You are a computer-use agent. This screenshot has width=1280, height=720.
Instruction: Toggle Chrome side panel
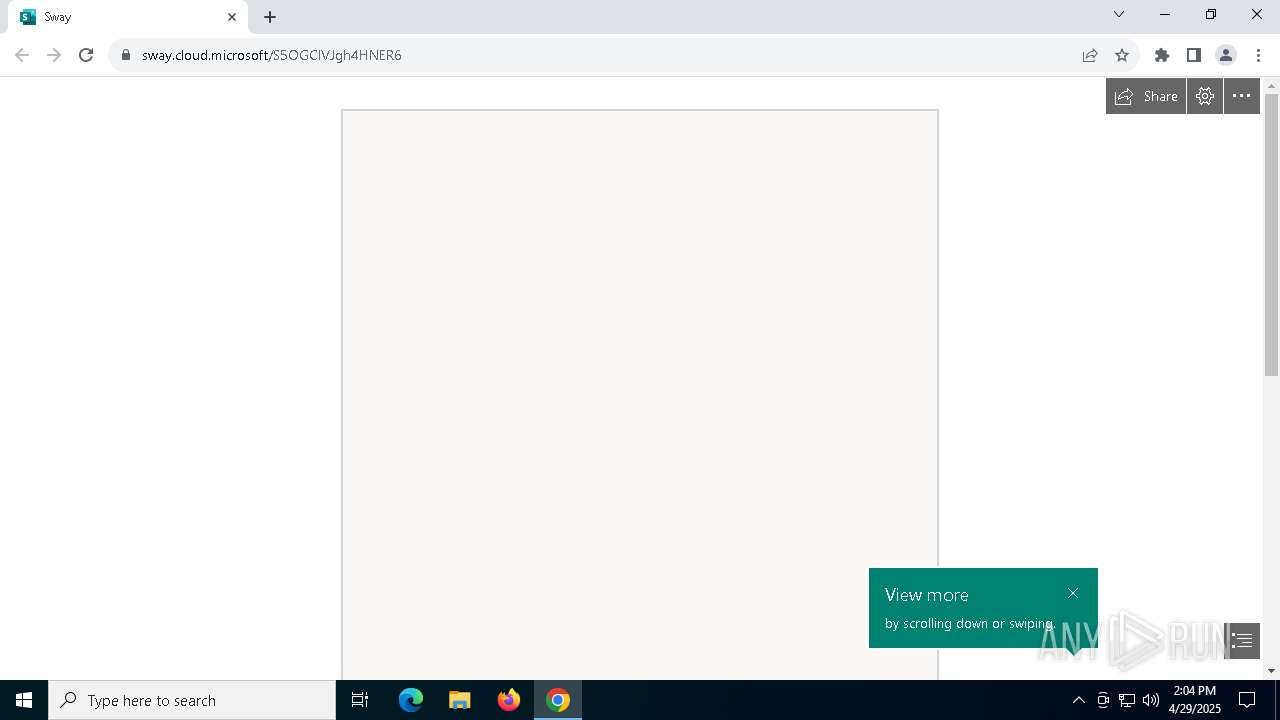[1194, 55]
